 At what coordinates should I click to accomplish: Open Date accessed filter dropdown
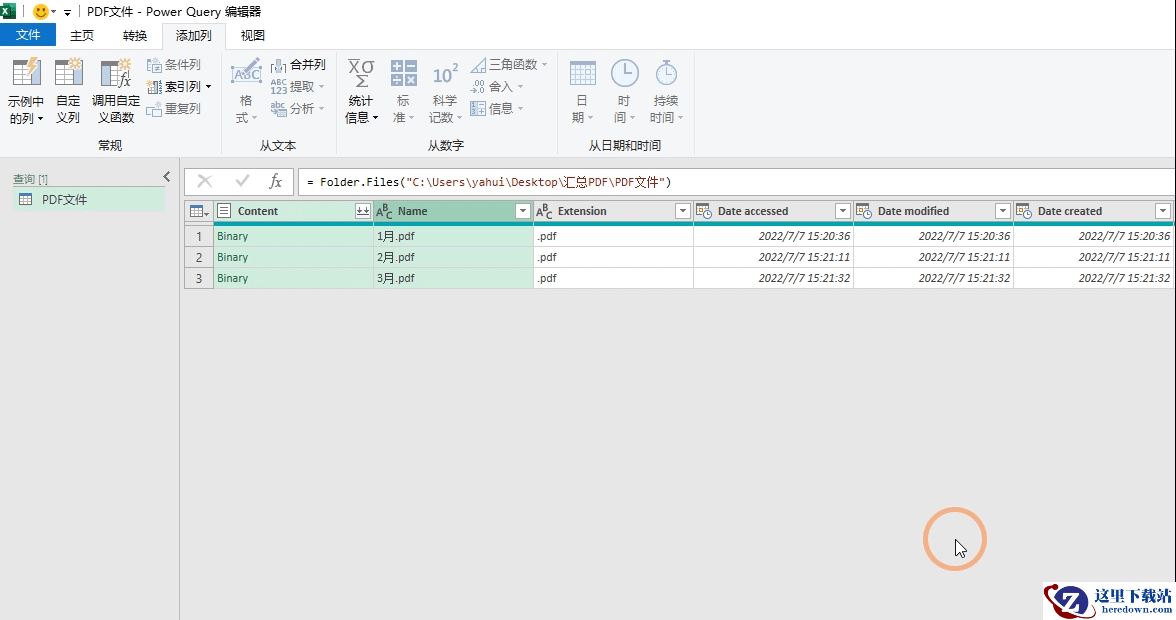click(842, 211)
